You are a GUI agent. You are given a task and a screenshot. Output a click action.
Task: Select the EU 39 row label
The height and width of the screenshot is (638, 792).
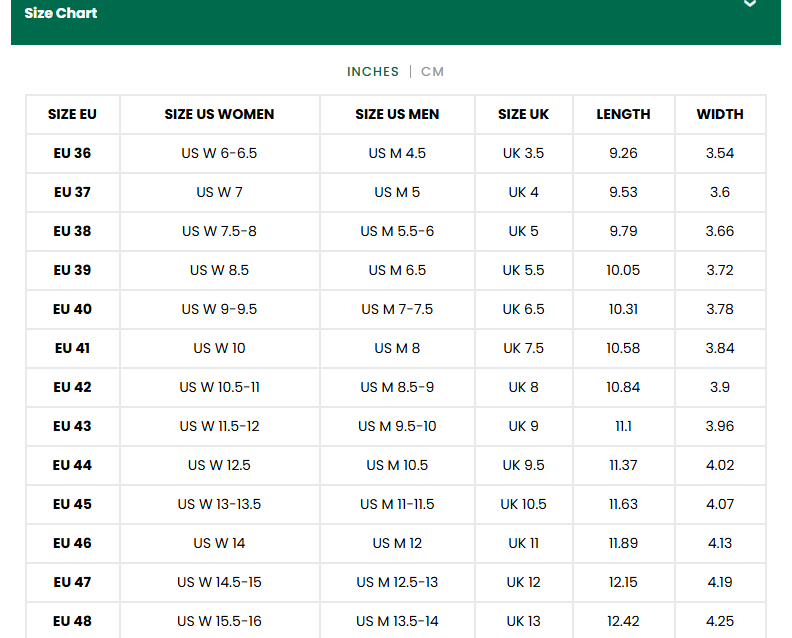[72, 270]
